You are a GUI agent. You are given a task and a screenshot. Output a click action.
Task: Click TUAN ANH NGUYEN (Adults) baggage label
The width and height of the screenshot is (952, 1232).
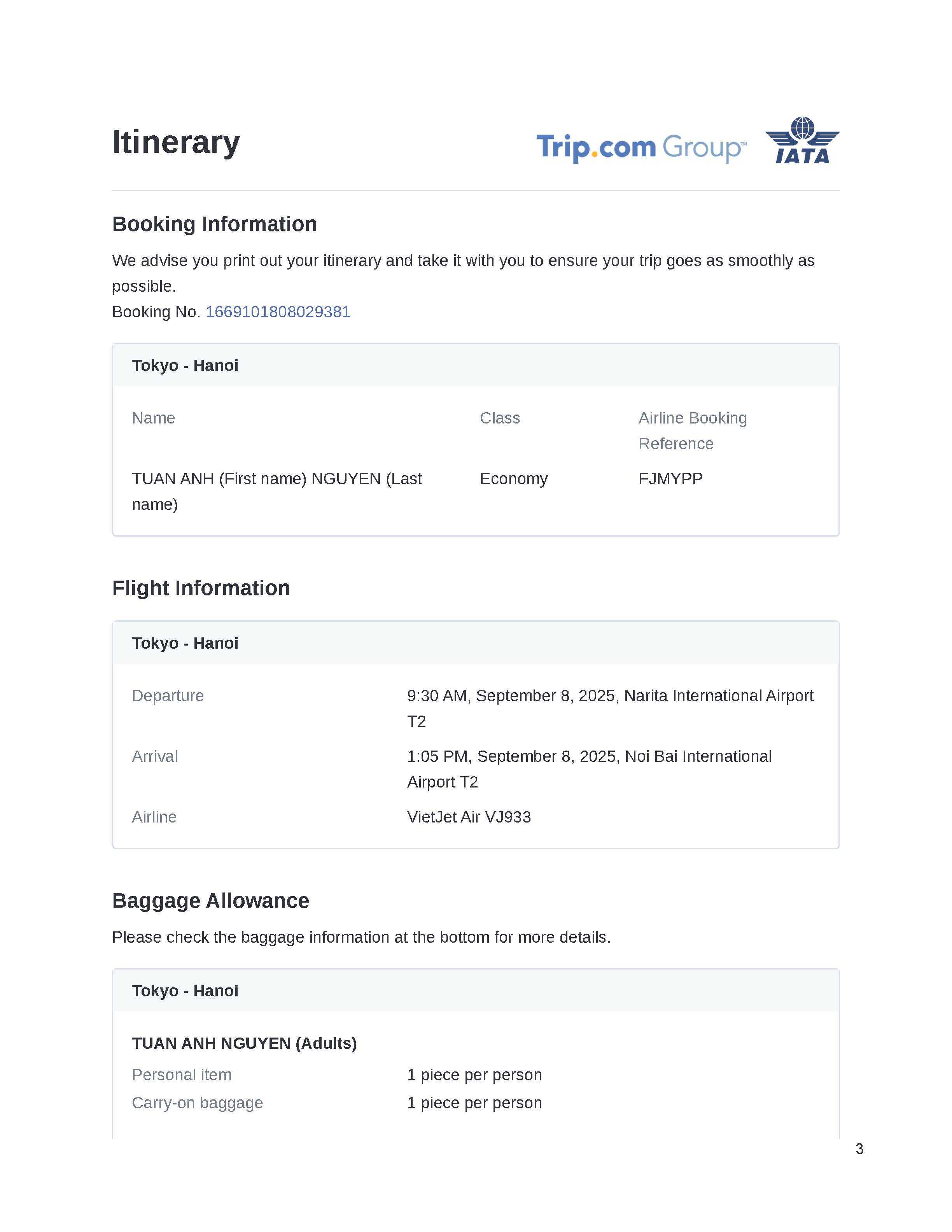click(244, 1043)
